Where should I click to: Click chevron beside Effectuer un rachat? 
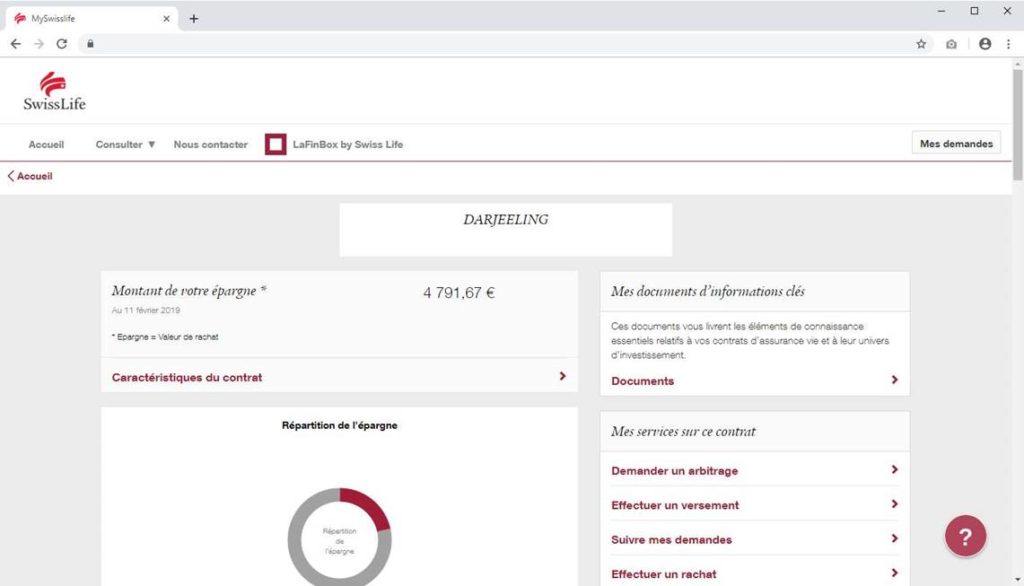click(x=895, y=573)
